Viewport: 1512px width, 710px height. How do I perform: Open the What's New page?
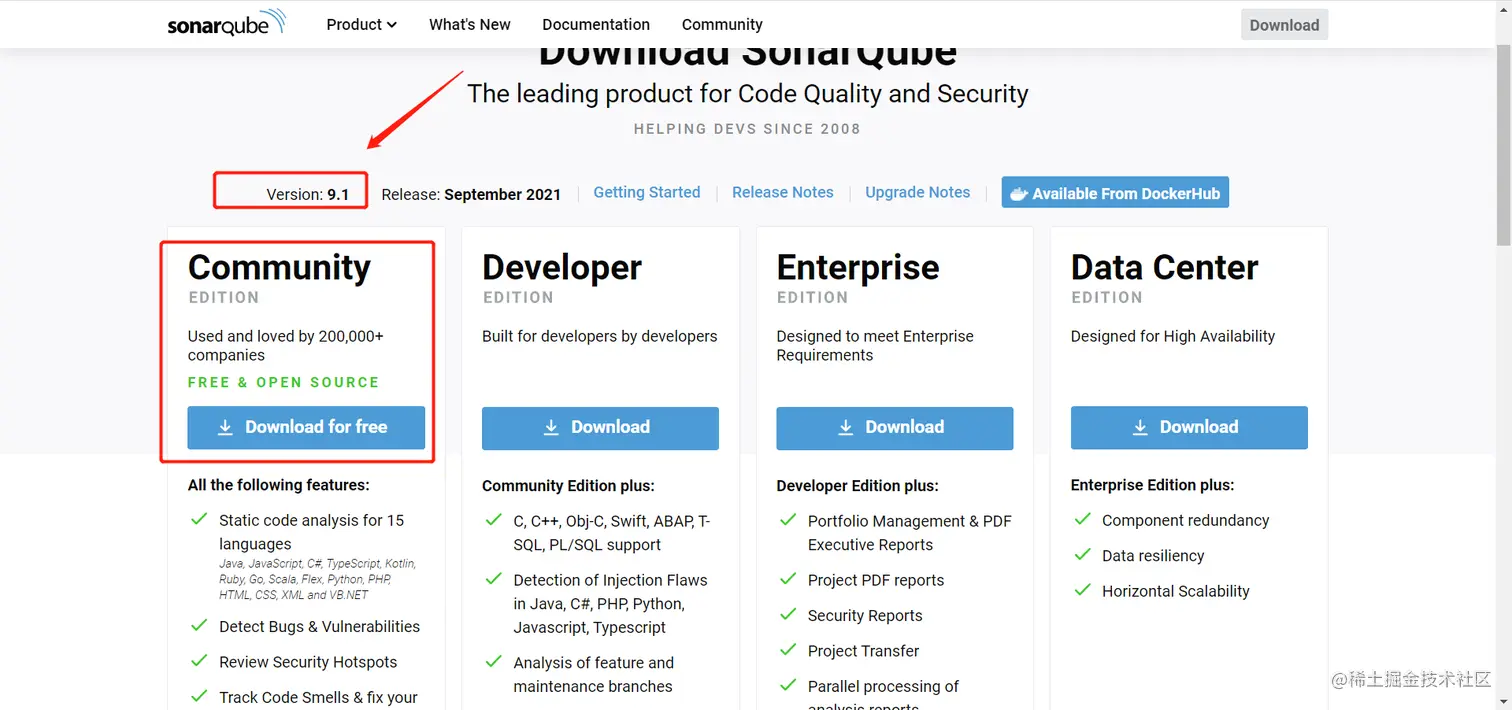pos(469,24)
